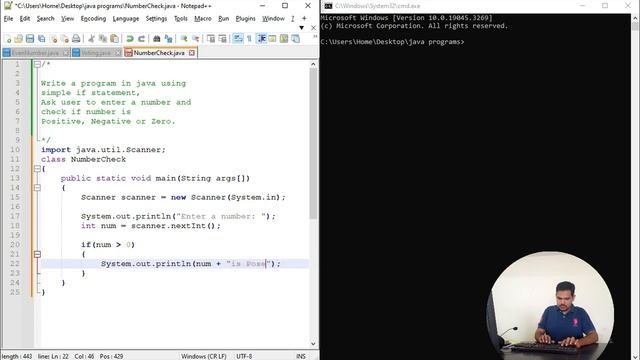The image size is (640, 360).
Task: Switch to the first document tab
Action: [36, 53]
